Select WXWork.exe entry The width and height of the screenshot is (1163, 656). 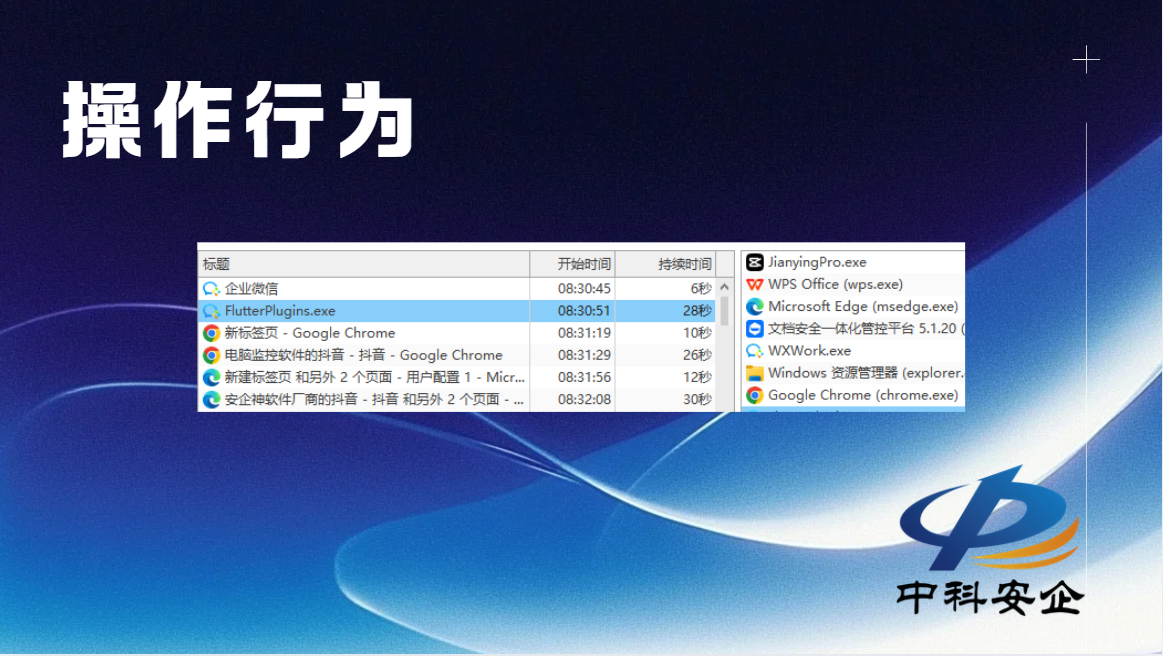809,351
